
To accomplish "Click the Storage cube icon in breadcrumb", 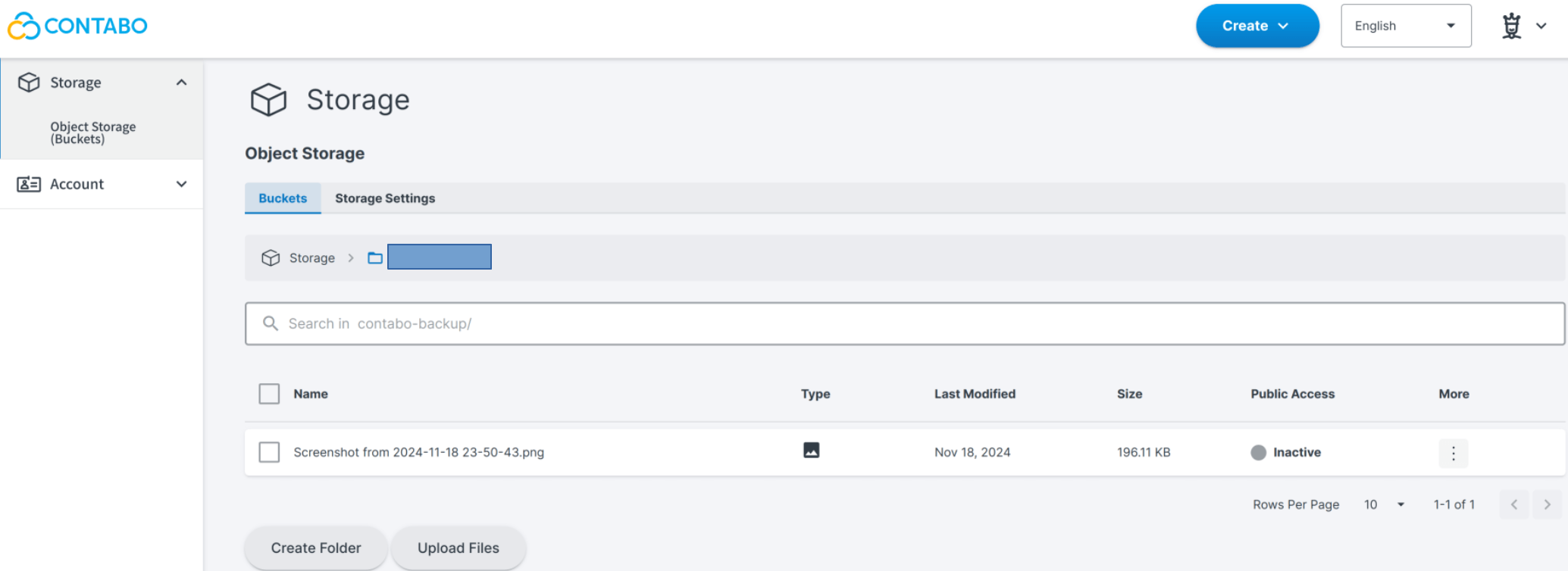I will [271, 258].
